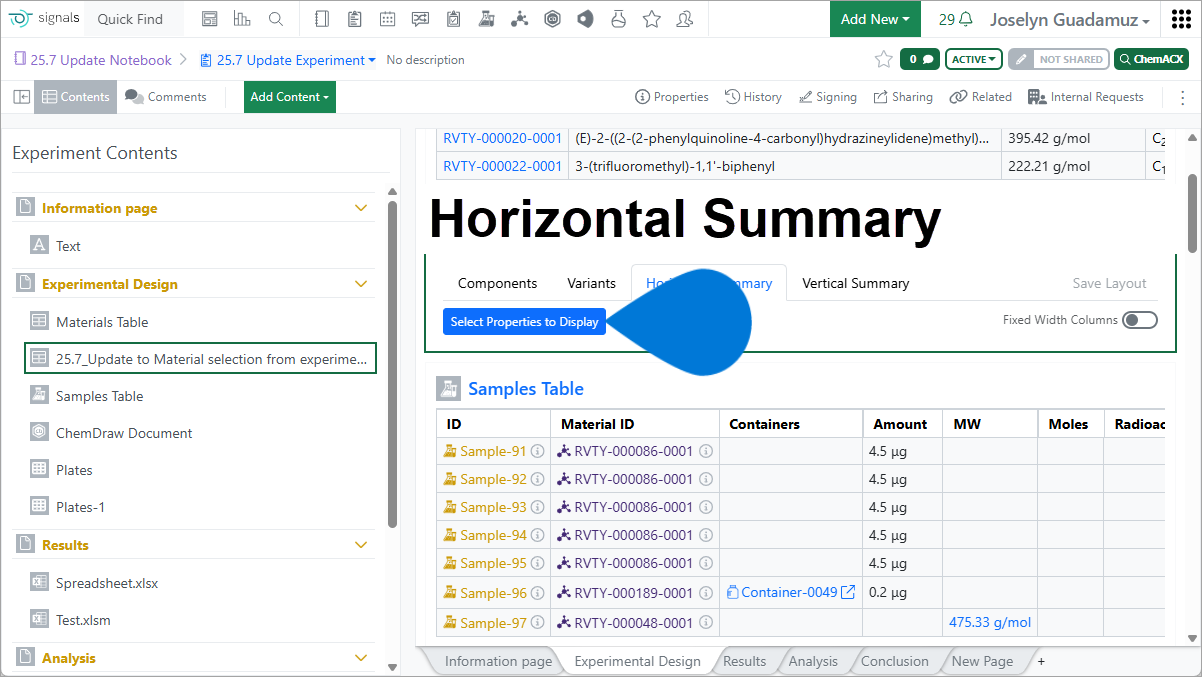The height and width of the screenshot is (677, 1202).
Task: Select ChemDraw Document in contents tree
Action: click(124, 433)
